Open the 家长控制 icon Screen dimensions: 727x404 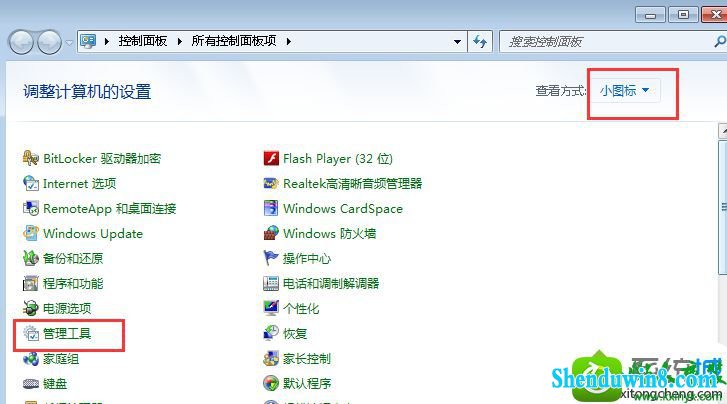tap(271, 359)
